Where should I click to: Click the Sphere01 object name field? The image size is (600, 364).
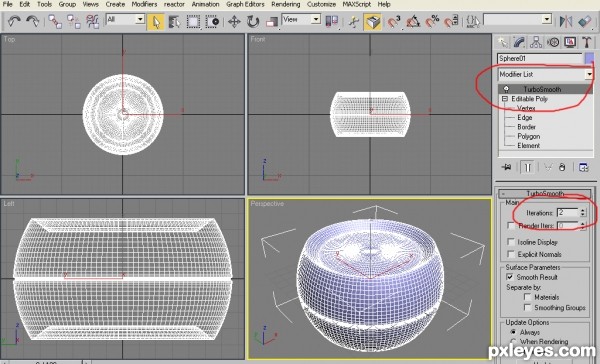tap(540, 59)
